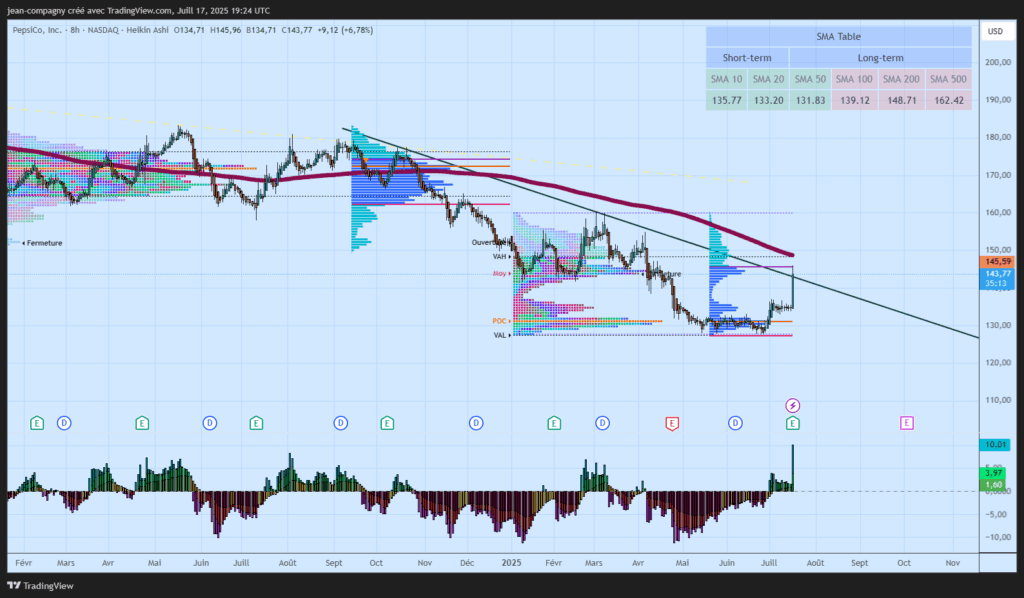Click the rightmost blue dividend D marker
This screenshot has height=598, width=1024.
tap(735, 423)
